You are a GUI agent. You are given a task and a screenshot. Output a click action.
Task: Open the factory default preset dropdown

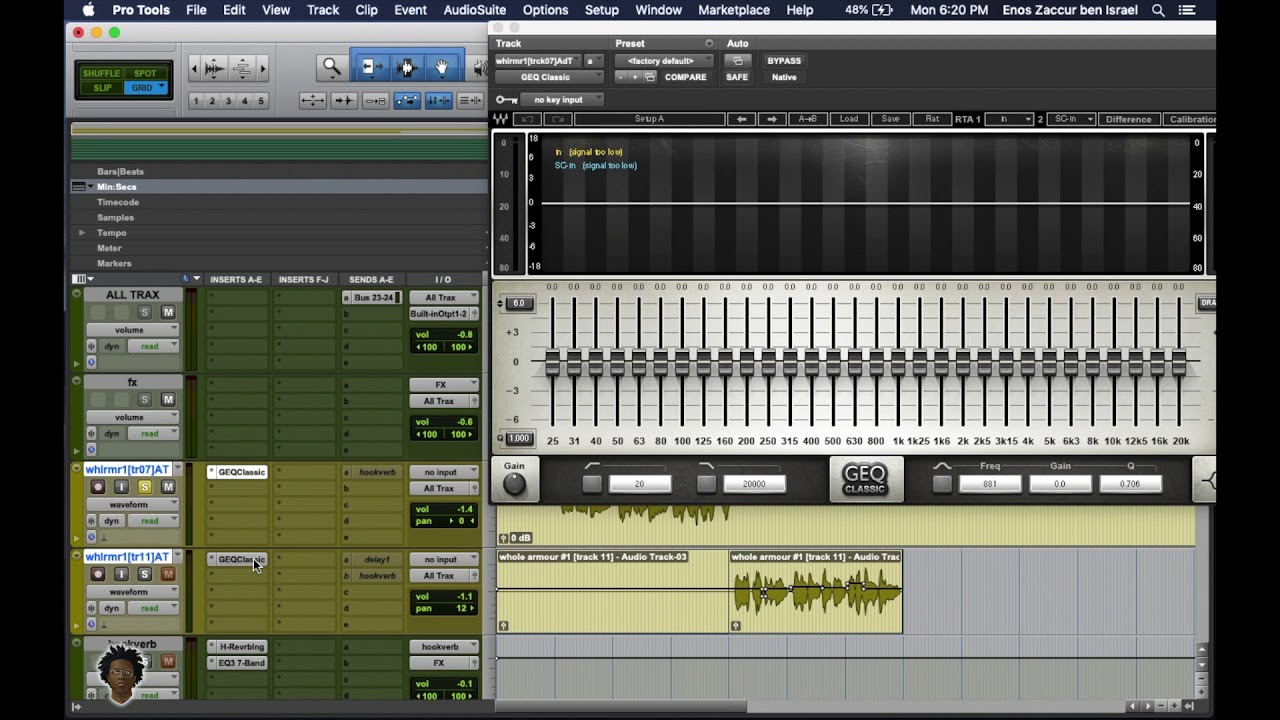tap(664, 61)
